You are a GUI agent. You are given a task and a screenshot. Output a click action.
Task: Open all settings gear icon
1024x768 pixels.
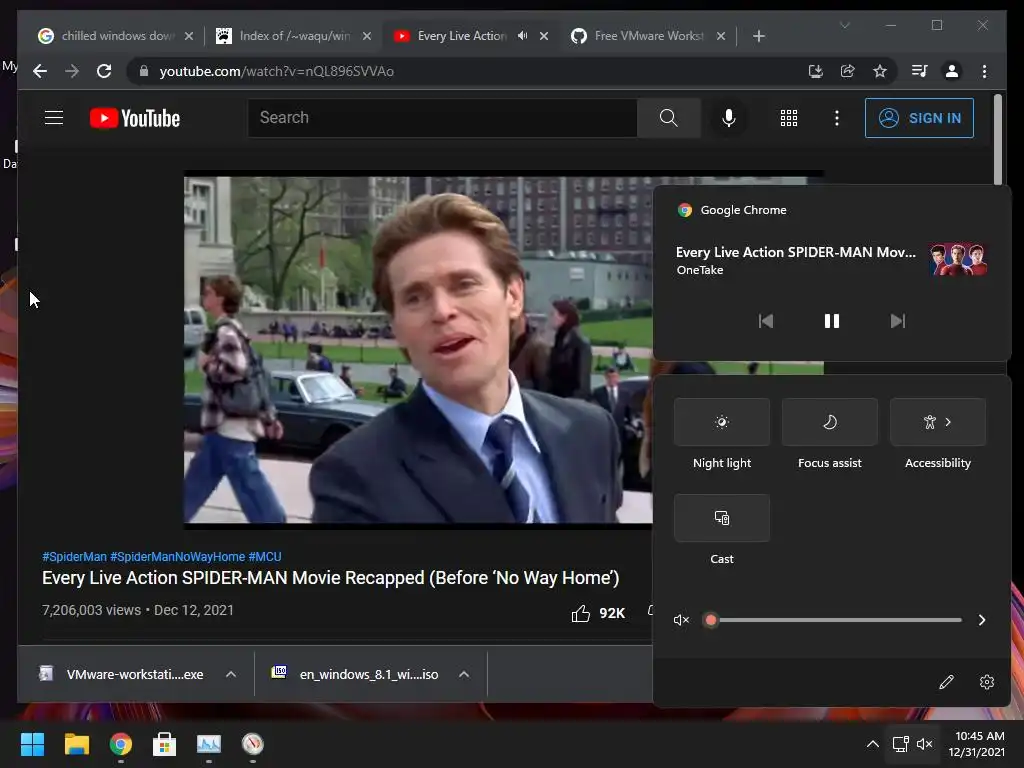tap(987, 682)
